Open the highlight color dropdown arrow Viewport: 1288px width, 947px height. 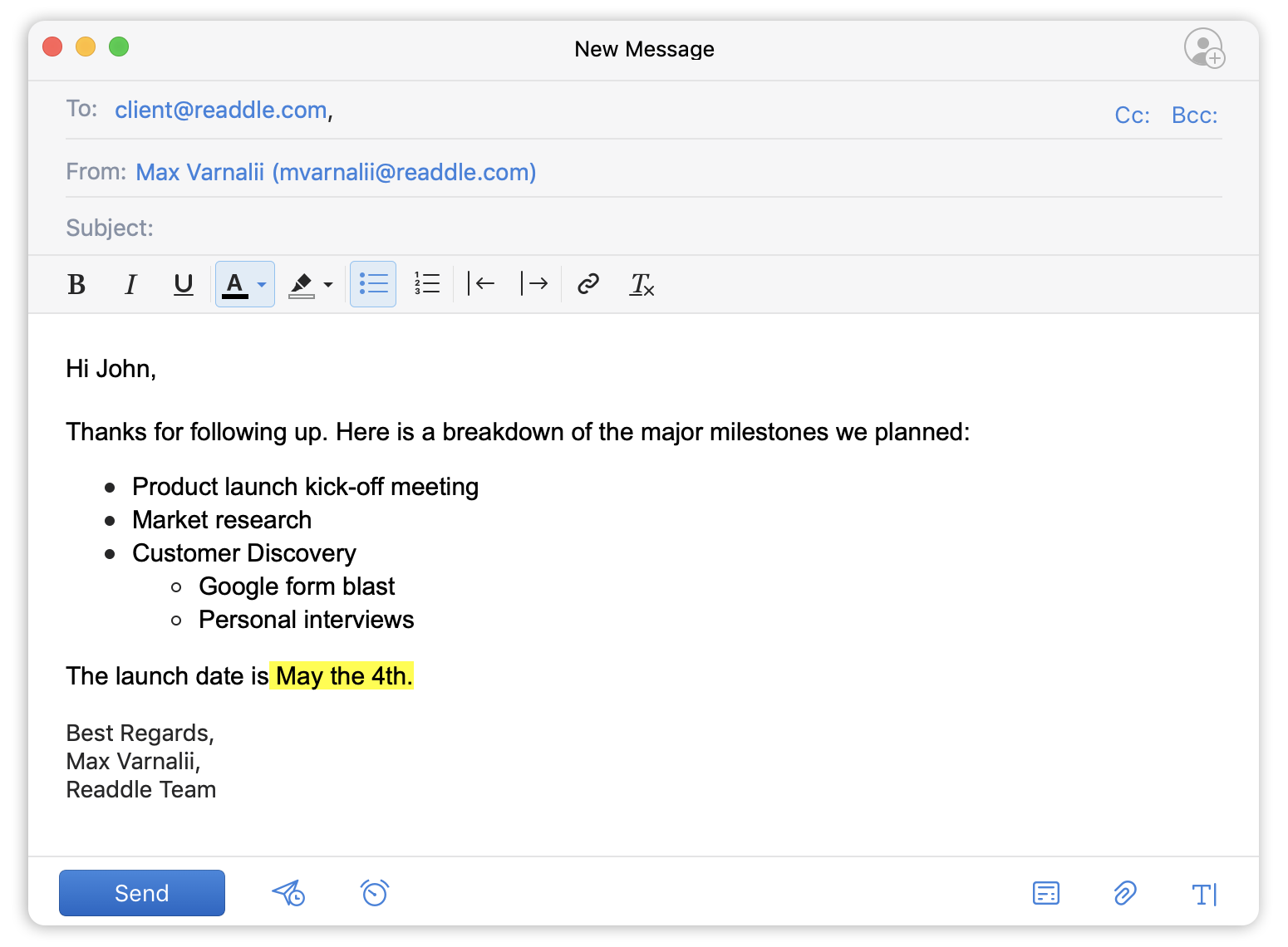(x=327, y=284)
